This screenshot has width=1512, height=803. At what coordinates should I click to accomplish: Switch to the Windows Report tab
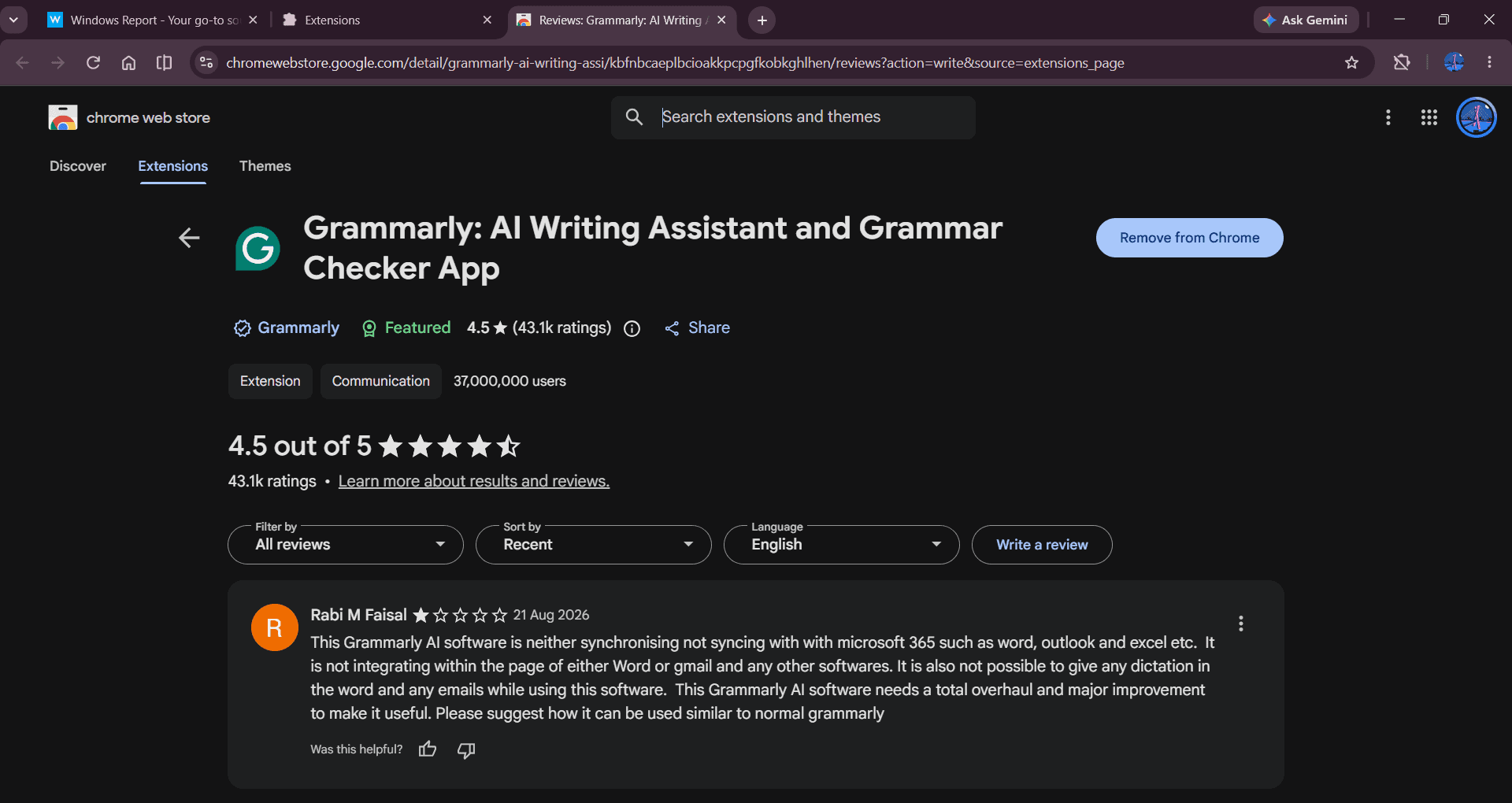tap(152, 20)
